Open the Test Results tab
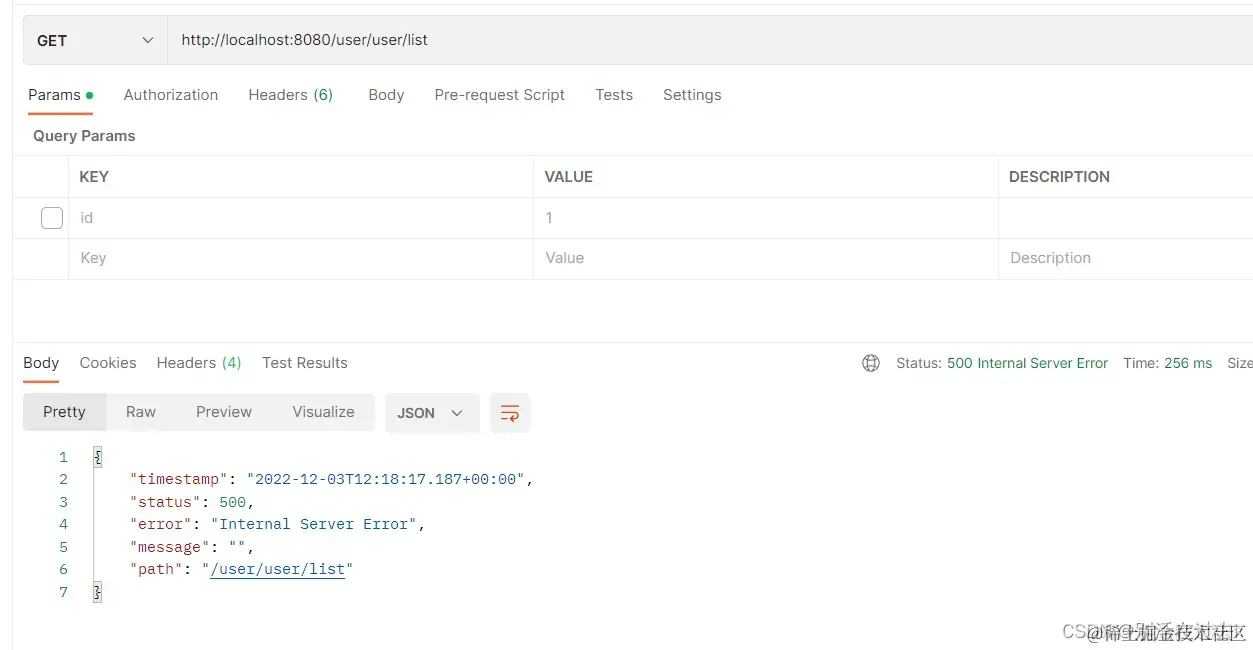The height and width of the screenshot is (650, 1253). click(305, 363)
